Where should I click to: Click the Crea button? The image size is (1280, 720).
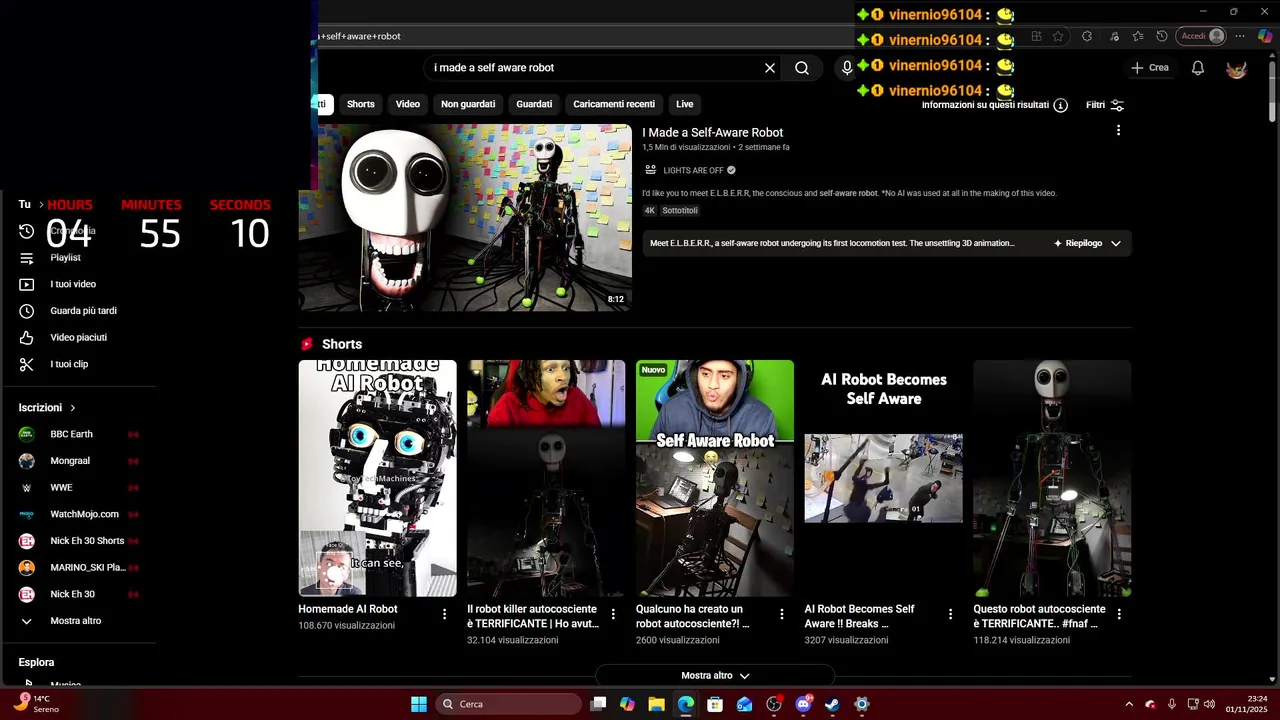click(1150, 68)
